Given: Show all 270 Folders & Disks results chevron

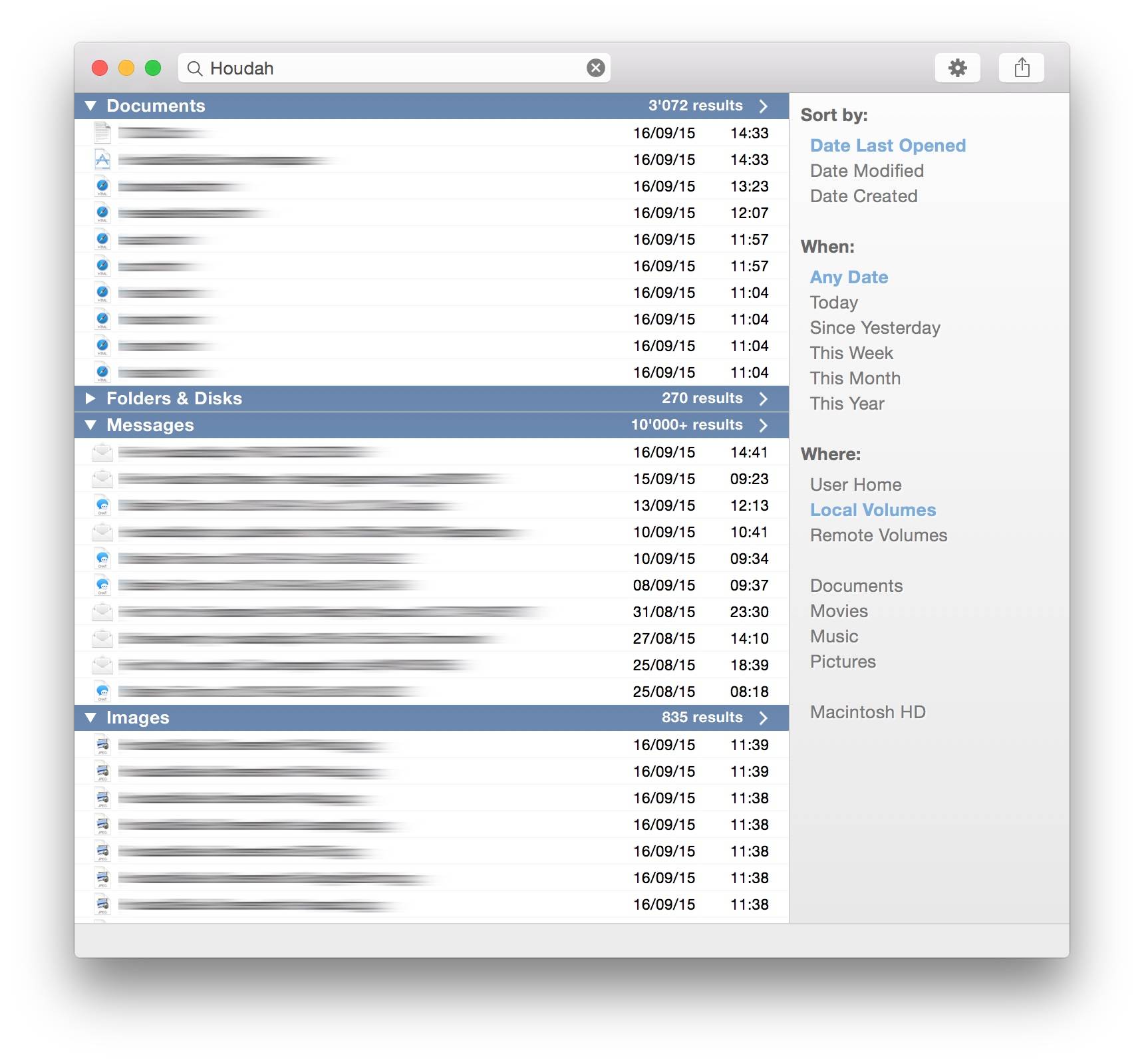Looking at the screenshot, I should [x=764, y=398].
